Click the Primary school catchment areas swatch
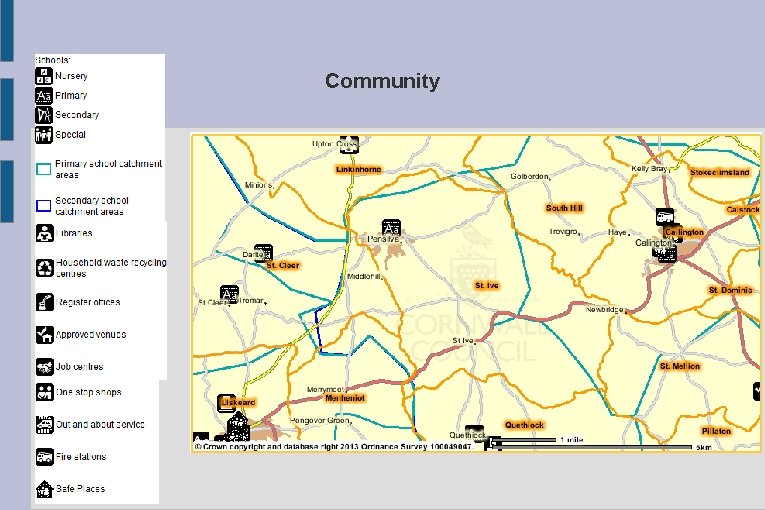Viewport: 765px width, 510px height. coord(43,169)
